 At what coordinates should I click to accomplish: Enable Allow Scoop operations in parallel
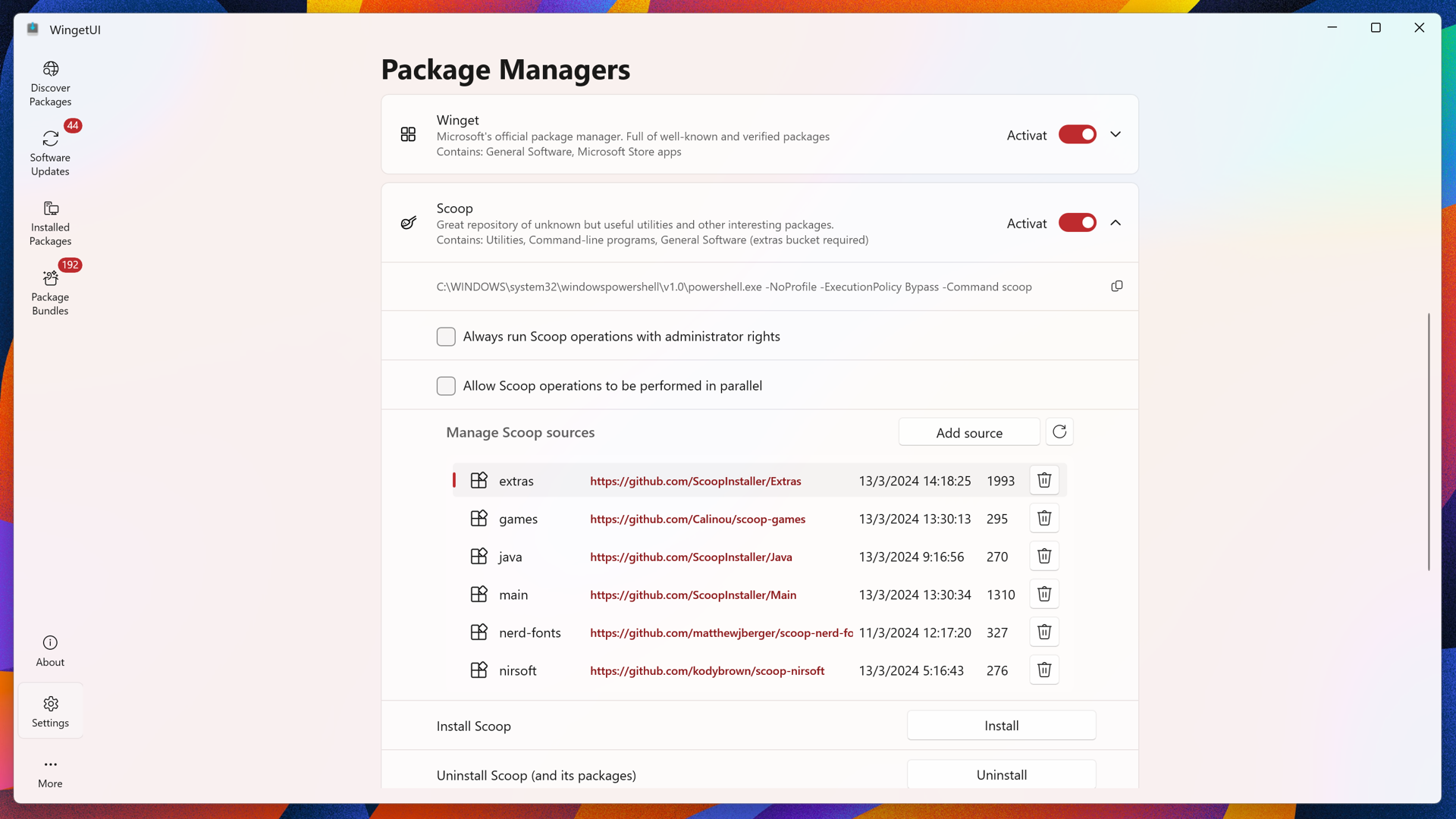(446, 385)
